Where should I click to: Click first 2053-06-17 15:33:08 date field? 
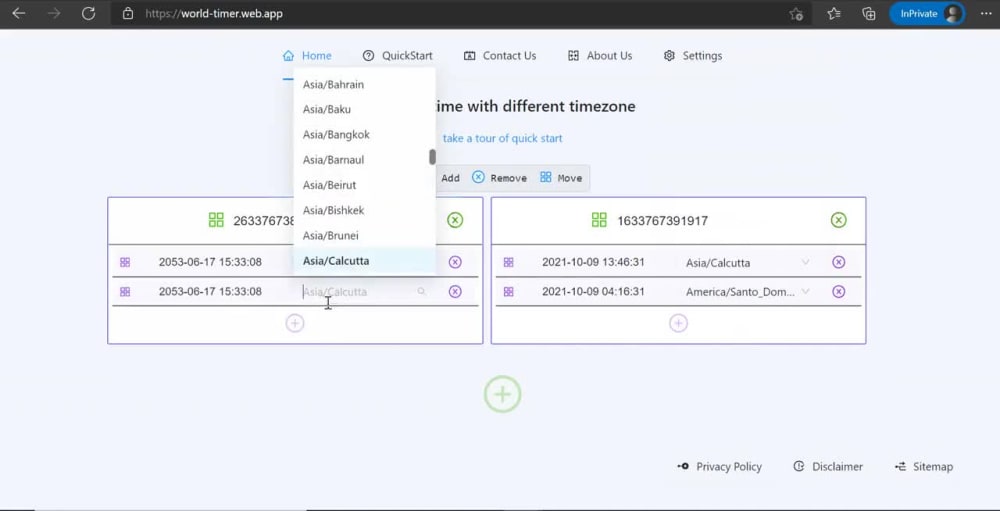210,262
